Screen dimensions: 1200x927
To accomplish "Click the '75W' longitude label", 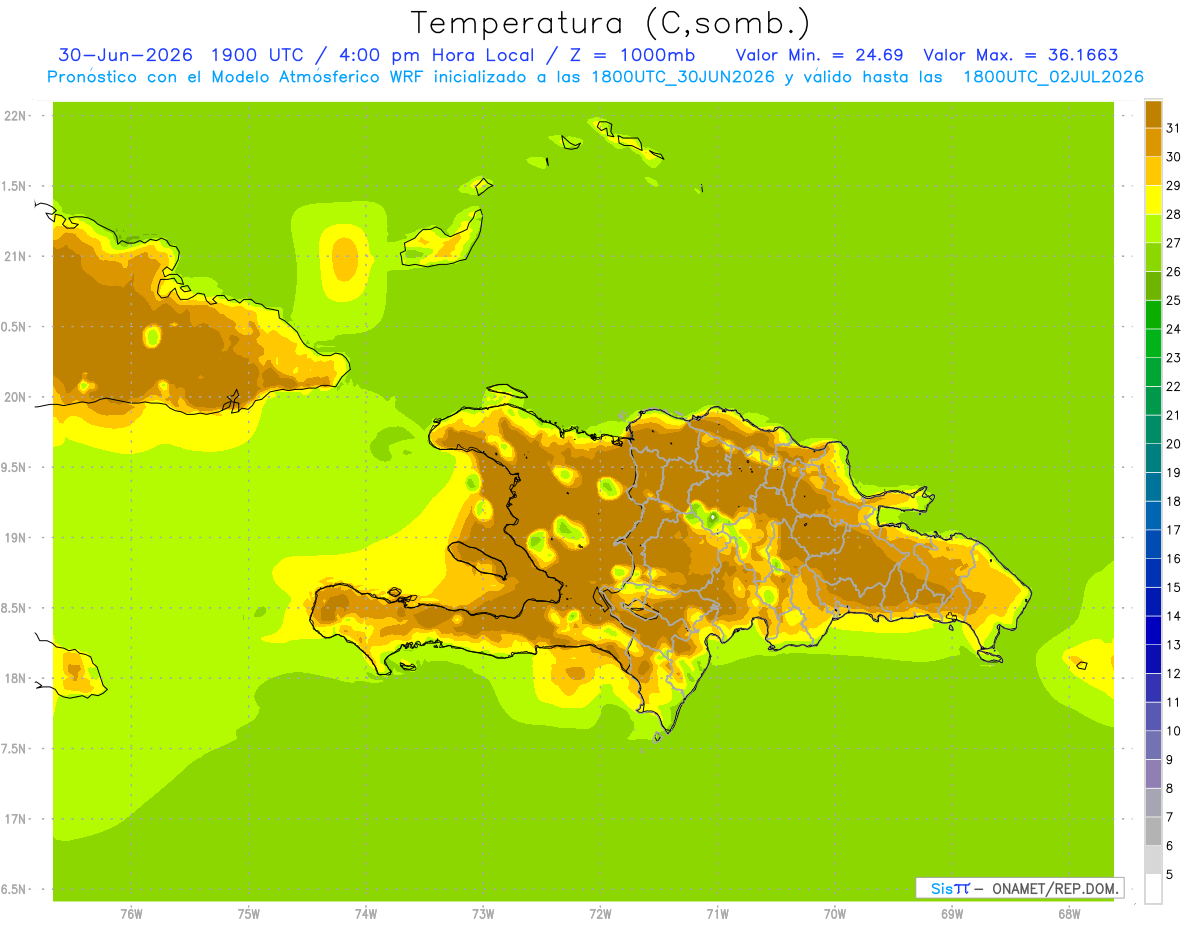I will coord(249,914).
